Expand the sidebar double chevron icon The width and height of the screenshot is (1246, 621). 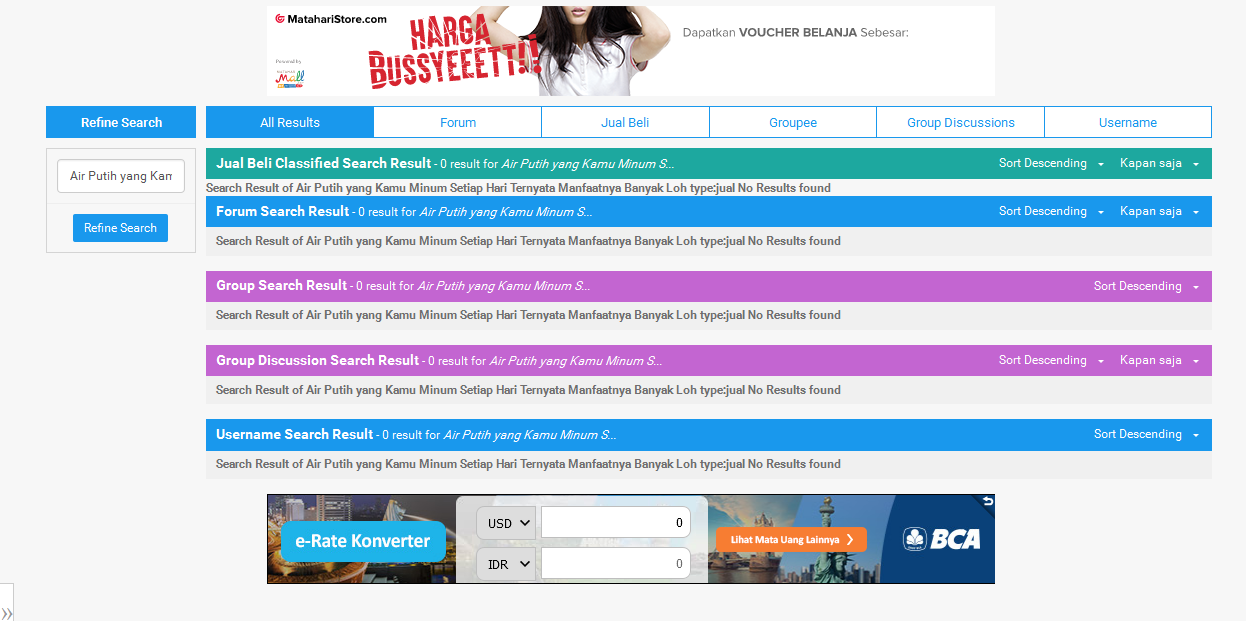[x=6, y=612]
